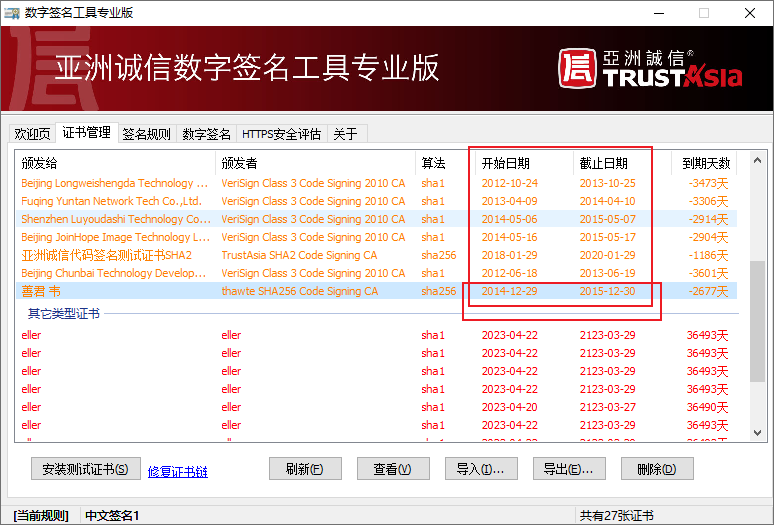Click the 安装测试证书(S) button
The height and width of the screenshot is (525, 774).
point(85,469)
